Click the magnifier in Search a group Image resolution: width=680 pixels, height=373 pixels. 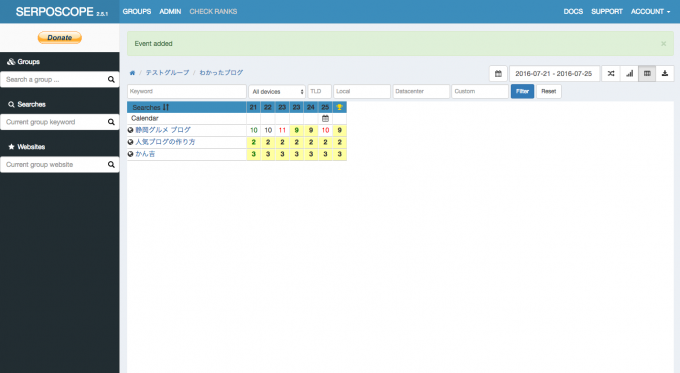coord(111,79)
